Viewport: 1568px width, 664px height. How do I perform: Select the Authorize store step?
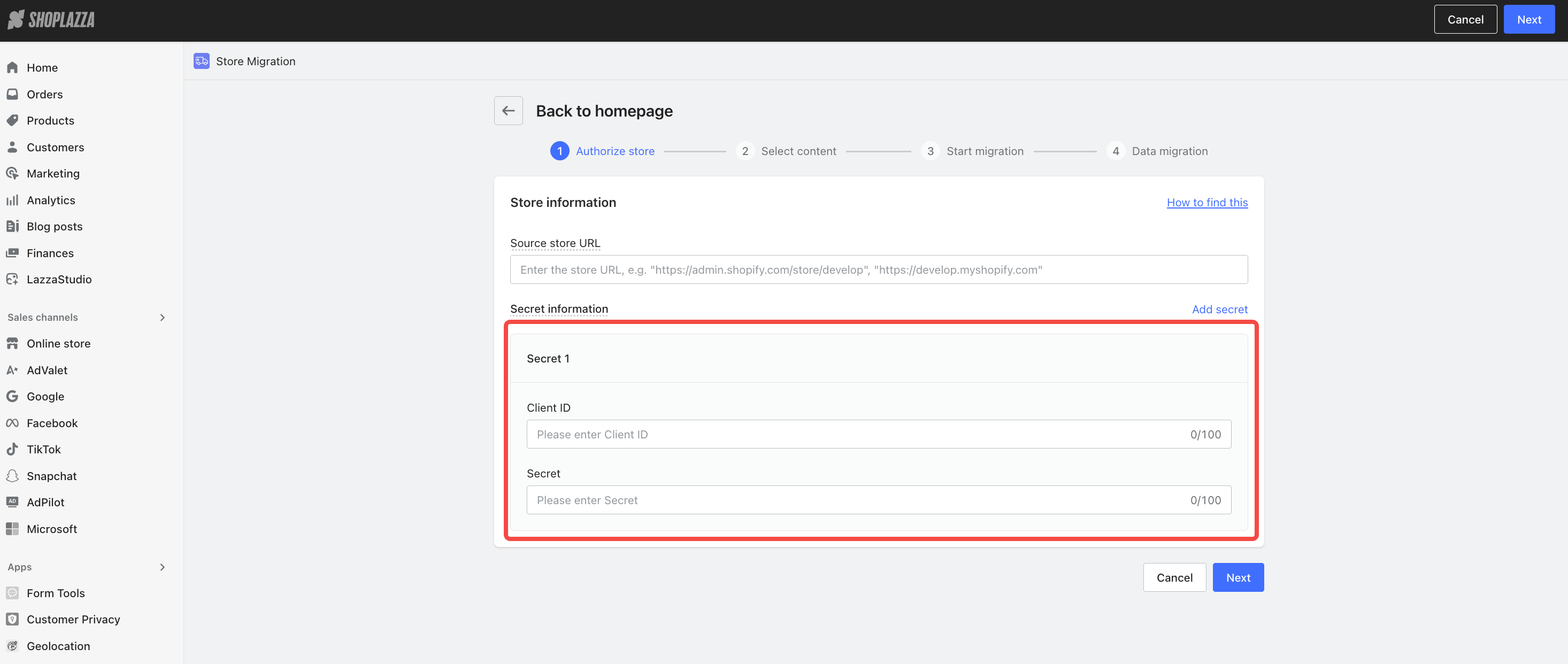coord(603,151)
